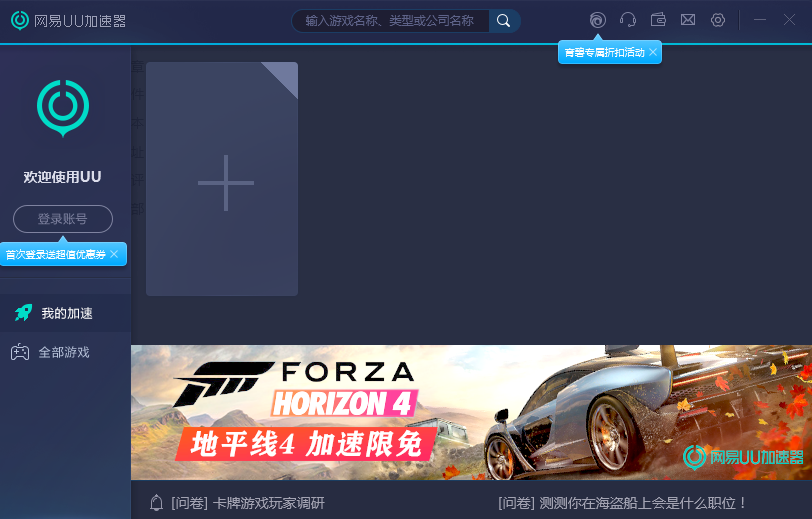
Task: Click the search magnifier icon
Action: pos(503,21)
